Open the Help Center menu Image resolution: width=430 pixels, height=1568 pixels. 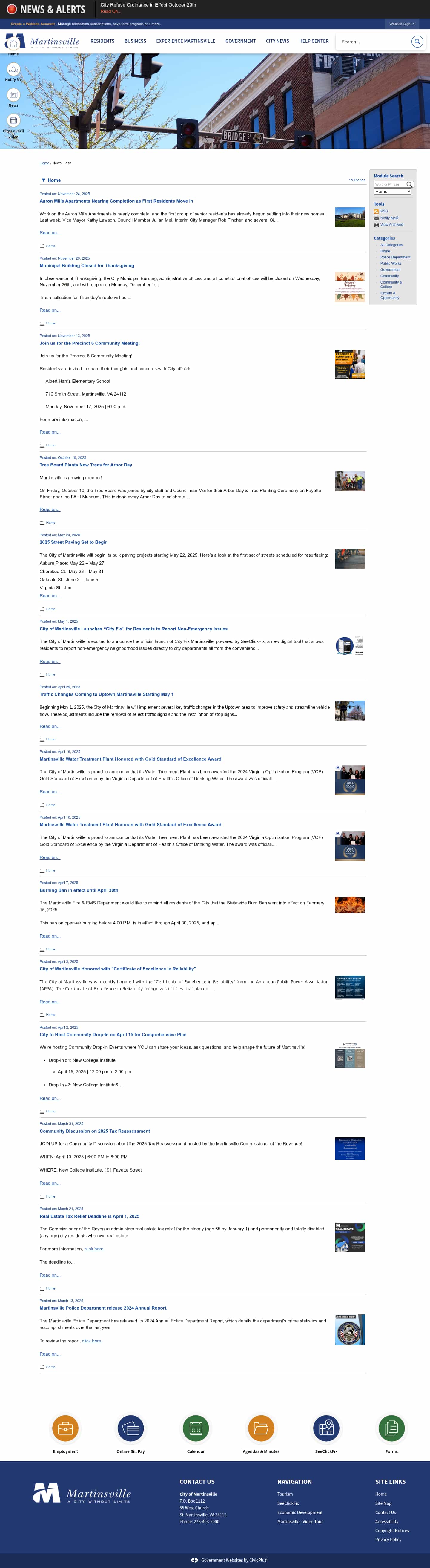coord(314,42)
